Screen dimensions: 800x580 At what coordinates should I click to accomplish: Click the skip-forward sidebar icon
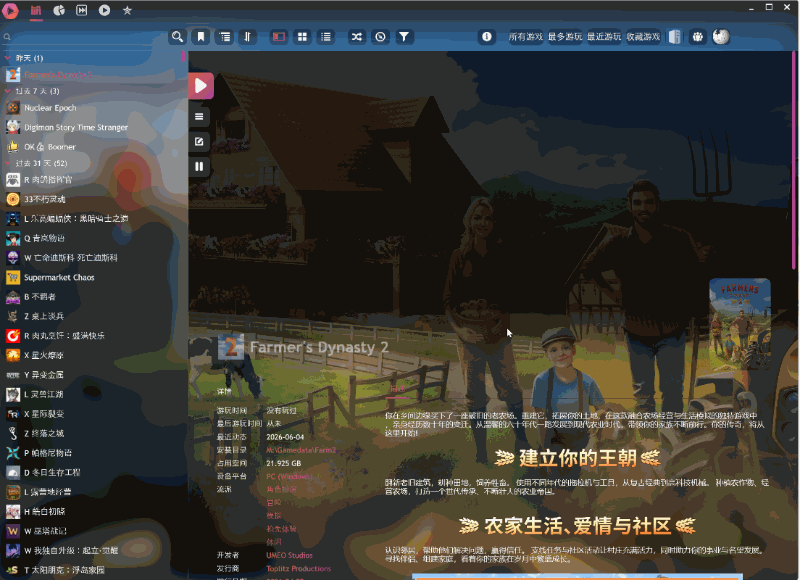point(82,10)
